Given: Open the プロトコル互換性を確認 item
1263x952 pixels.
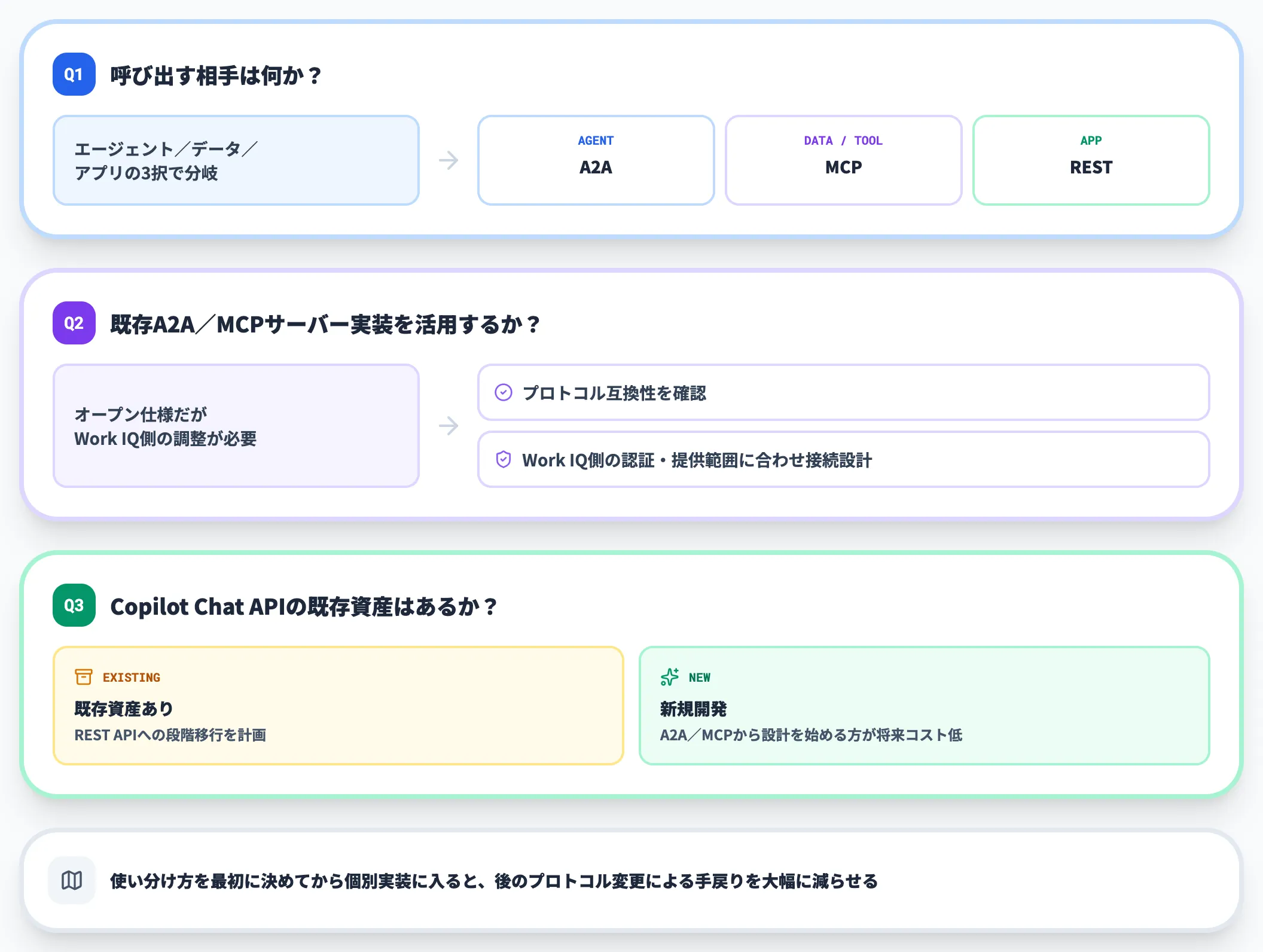Looking at the screenshot, I should pos(843,392).
